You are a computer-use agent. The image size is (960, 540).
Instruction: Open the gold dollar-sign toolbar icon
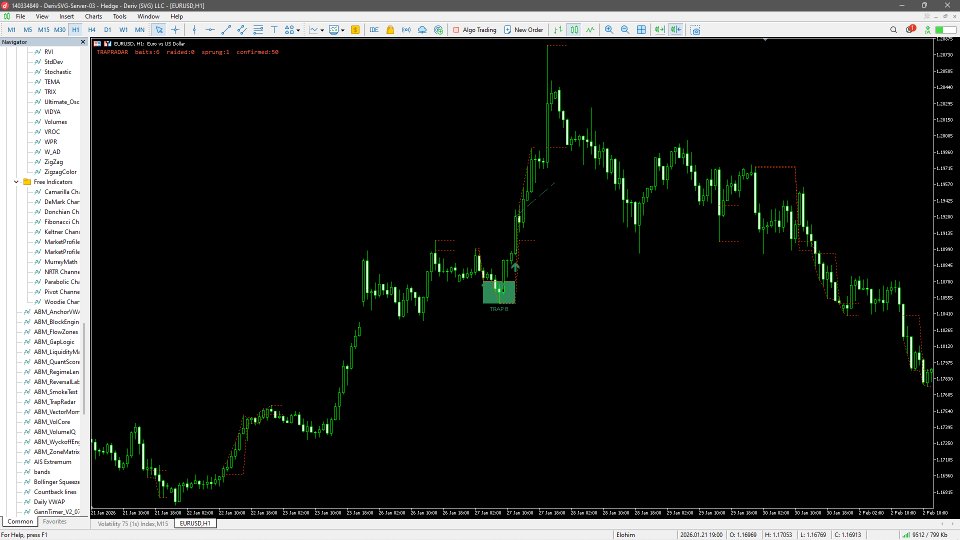pyautogui.click(x=355, y=29)
